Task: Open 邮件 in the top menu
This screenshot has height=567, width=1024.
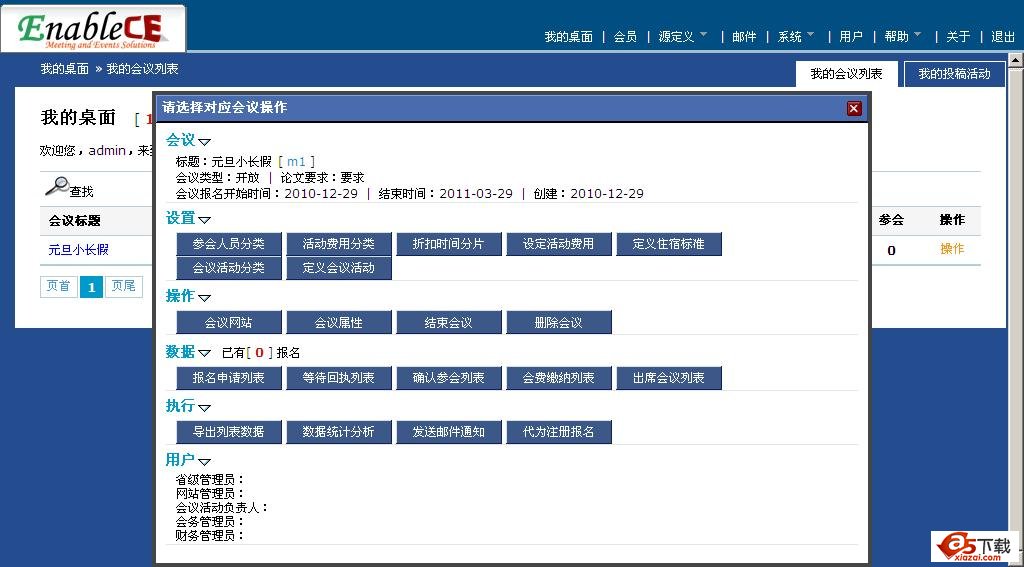Action: click(x=744, y=37)
